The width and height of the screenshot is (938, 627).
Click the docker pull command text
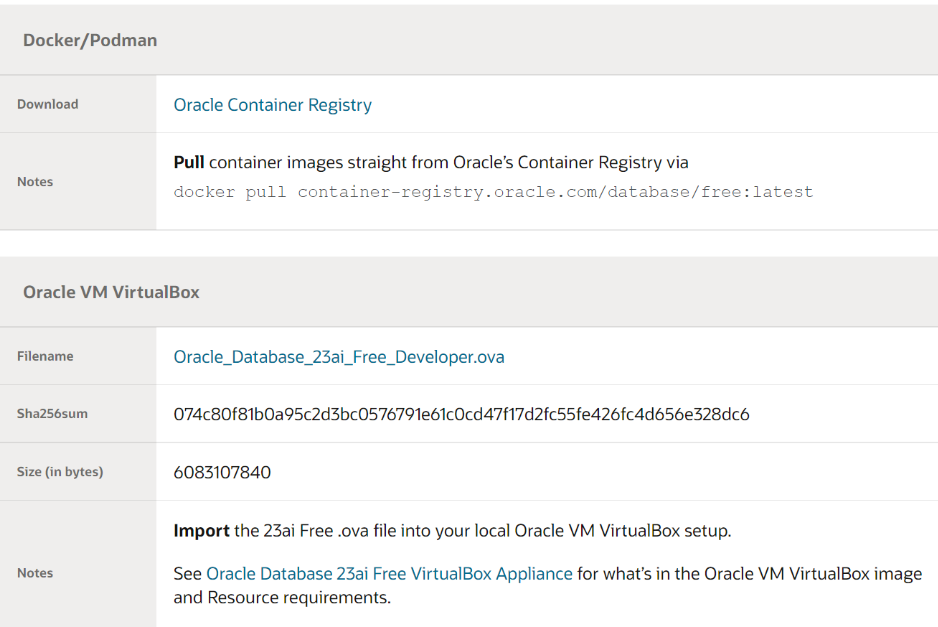tap(493, 192)
